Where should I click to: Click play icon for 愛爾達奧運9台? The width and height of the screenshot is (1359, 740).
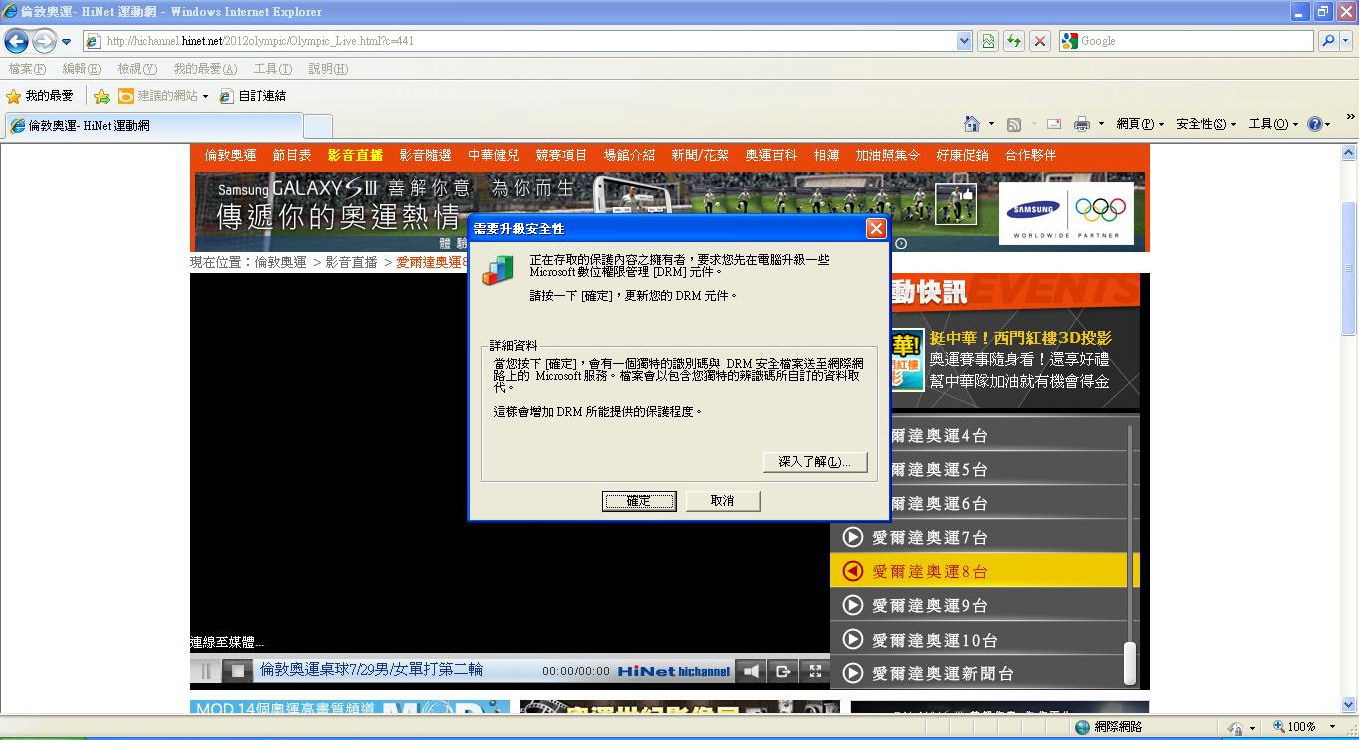[853, 605]
